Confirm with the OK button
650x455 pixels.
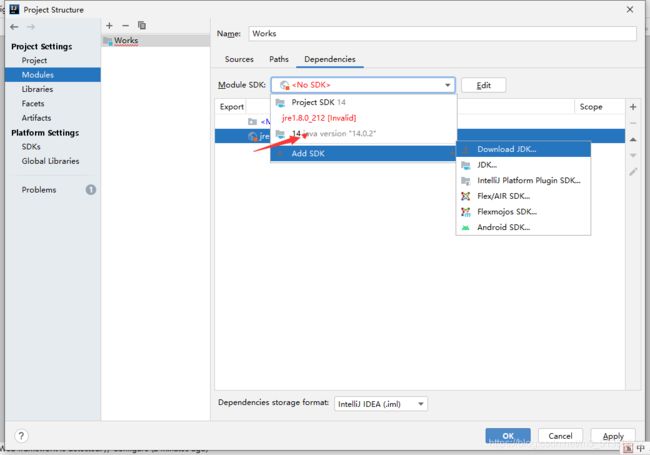point(508,436)
